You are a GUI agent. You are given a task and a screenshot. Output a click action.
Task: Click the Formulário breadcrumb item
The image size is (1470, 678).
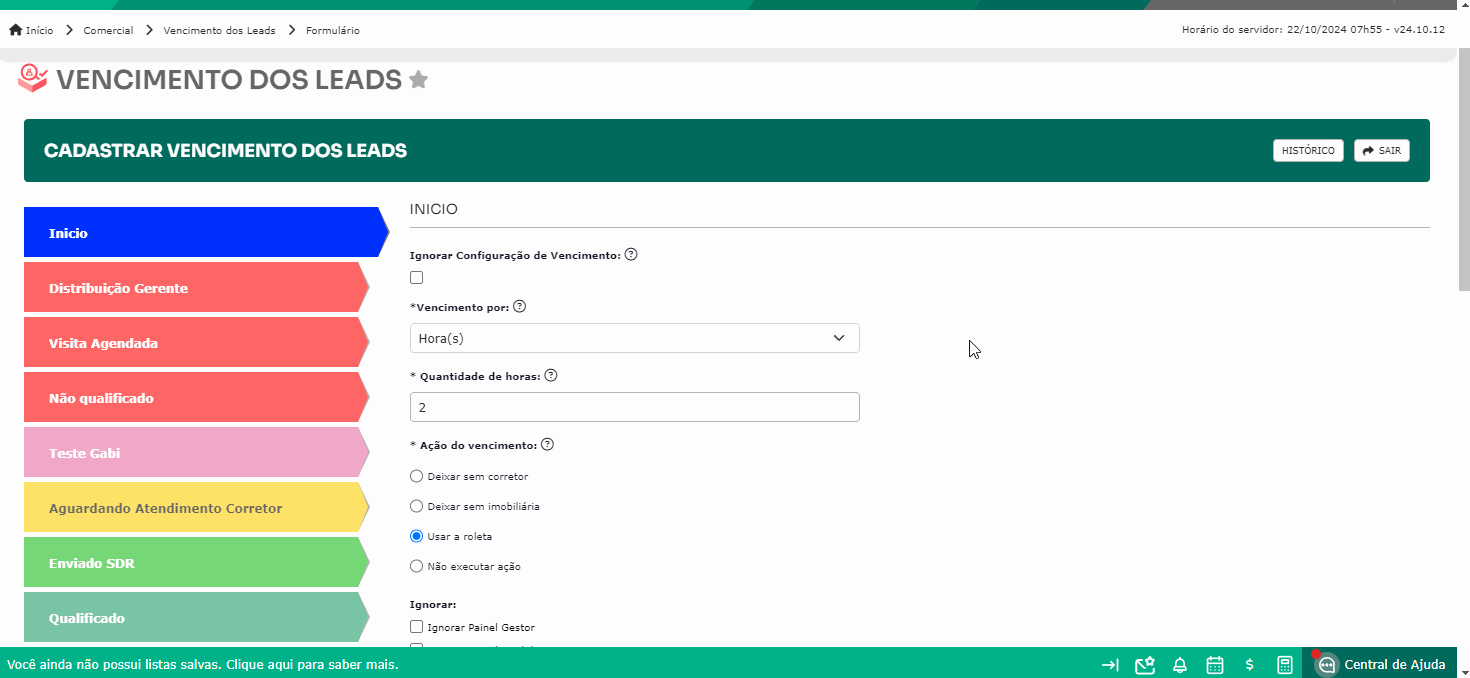point(333,31)
